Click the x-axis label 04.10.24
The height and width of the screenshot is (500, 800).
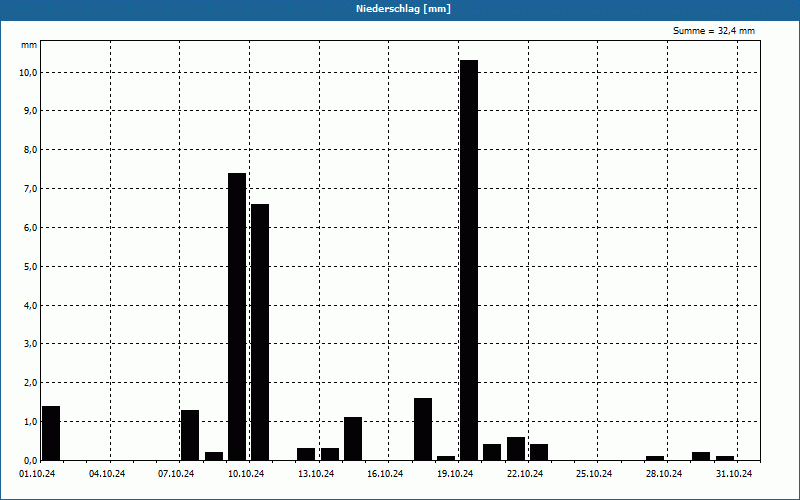coord(107,474)
